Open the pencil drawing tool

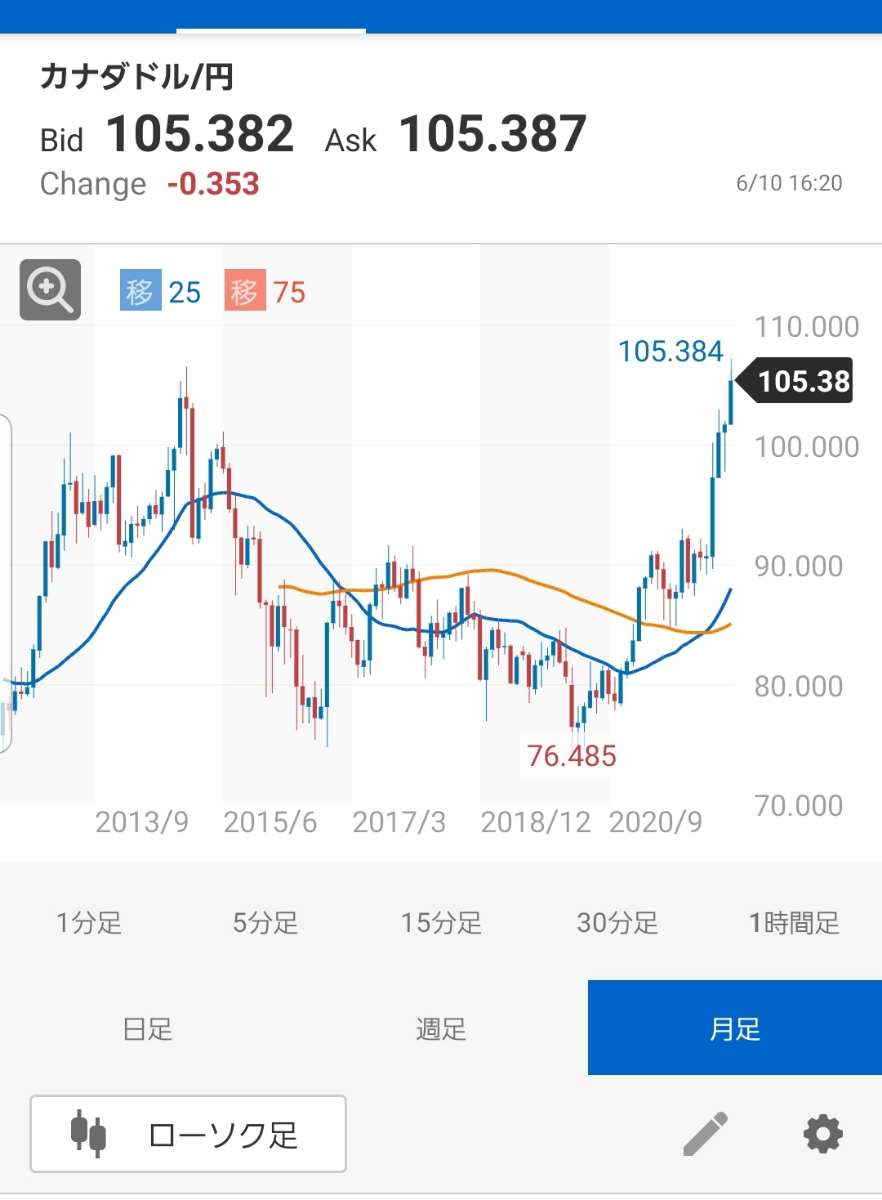pyautogui.click(x=705, y=1134)
